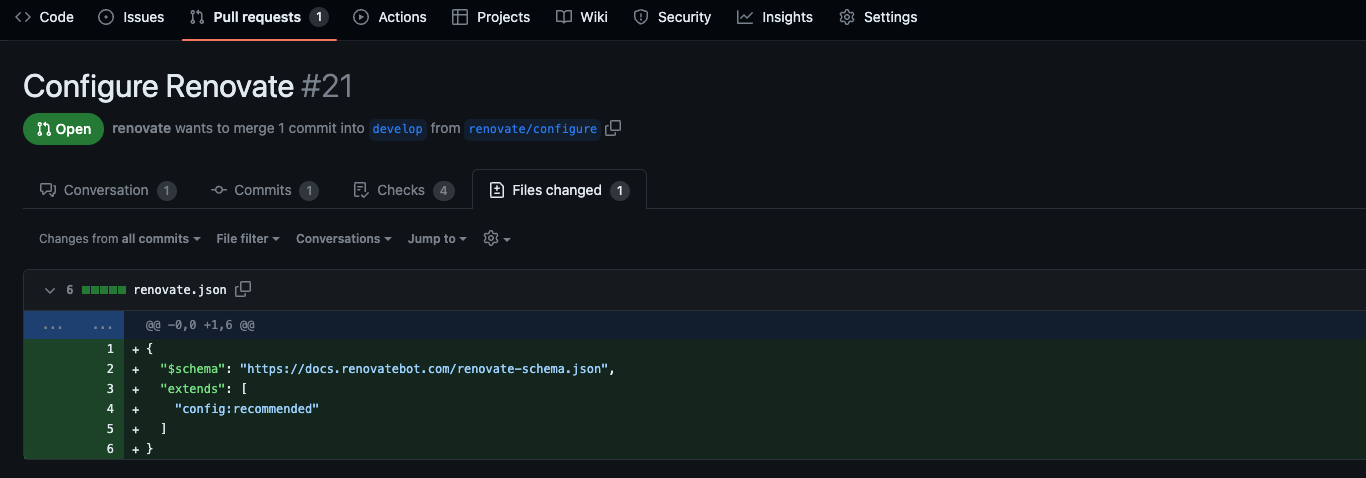Open the Security tab
The image size is (1366, 478).
(673, 17)
